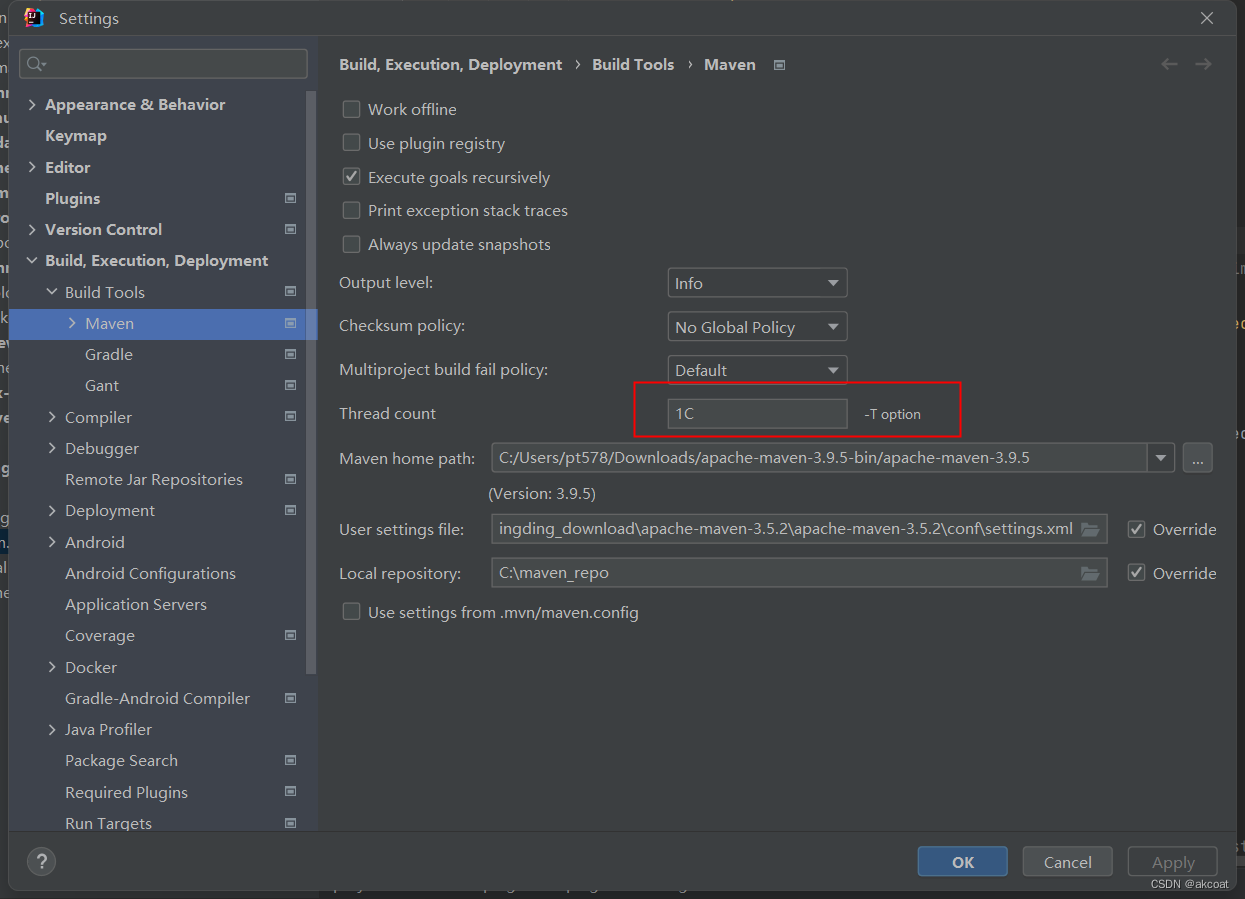Navigate back with the left arrow icon
The height and width of the screenshot is (899, 1245).
pos(1169,64)
